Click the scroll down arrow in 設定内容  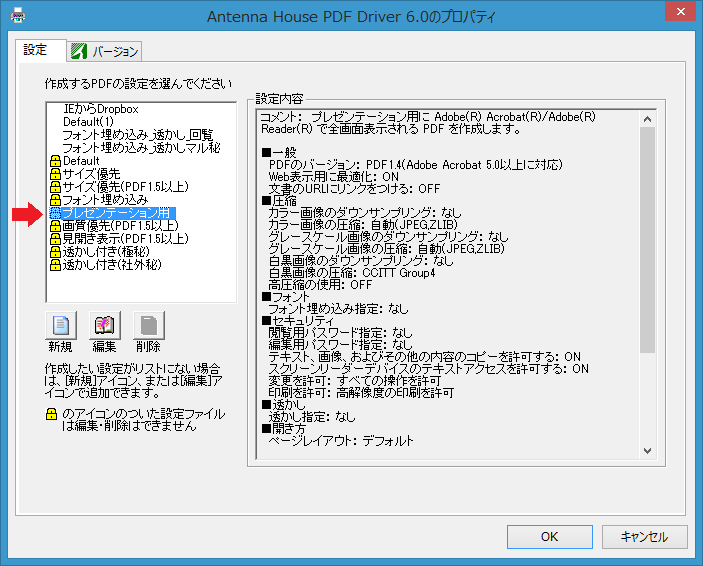(647, 451)
